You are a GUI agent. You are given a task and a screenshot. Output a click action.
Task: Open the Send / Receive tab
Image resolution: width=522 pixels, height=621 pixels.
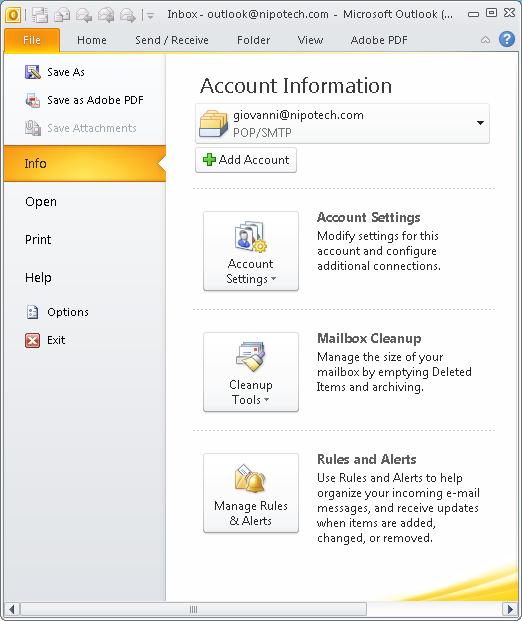172,40
